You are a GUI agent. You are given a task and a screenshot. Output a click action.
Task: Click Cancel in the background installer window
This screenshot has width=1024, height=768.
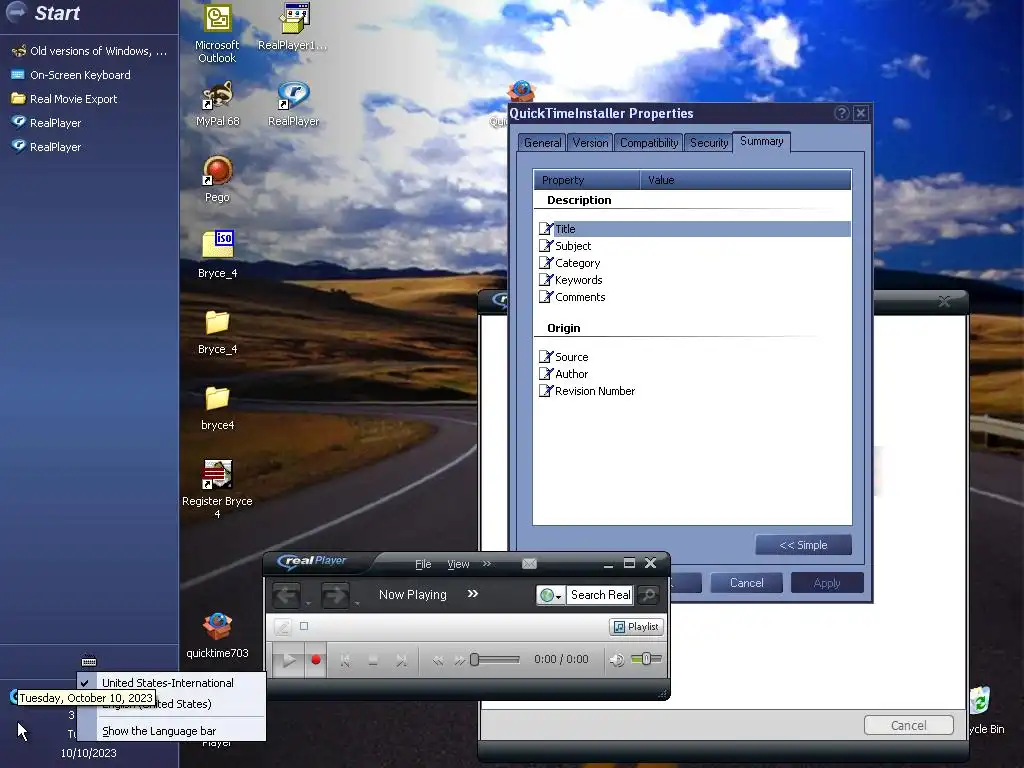pos(908,725)
